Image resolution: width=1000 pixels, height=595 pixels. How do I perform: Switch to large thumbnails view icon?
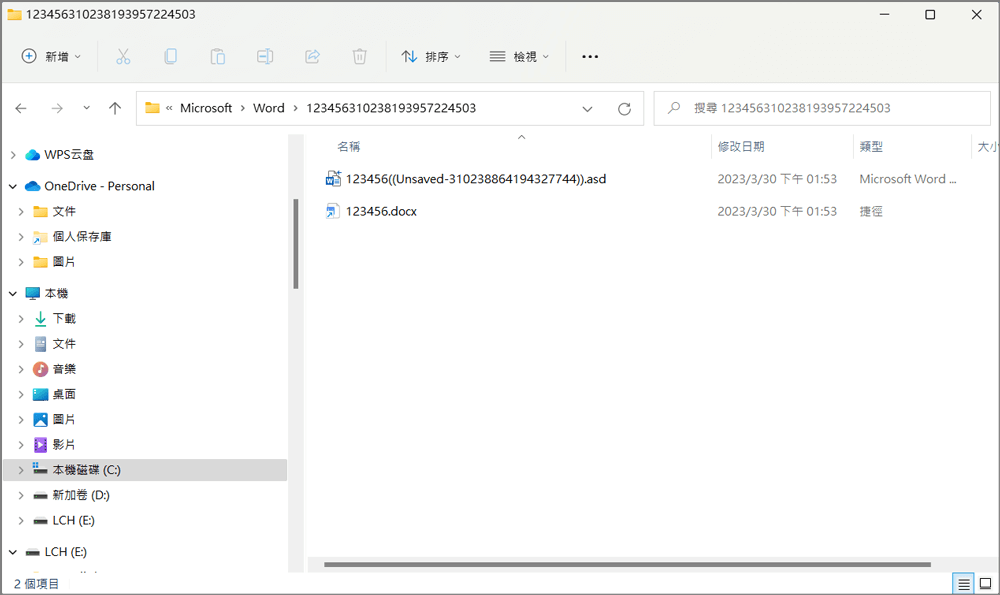pos(985,584)
